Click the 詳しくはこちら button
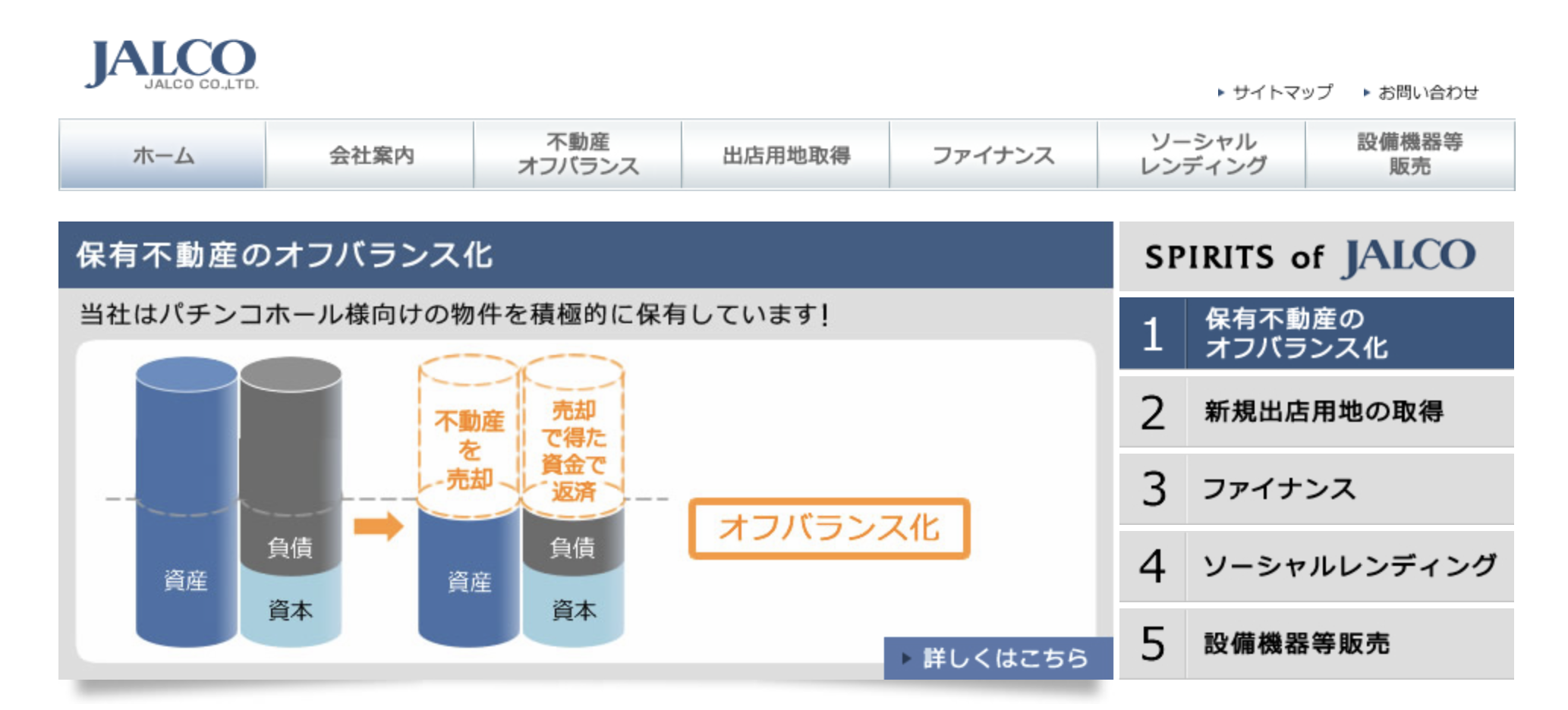This screenshot has width=1568, height=710. point(998,658)
